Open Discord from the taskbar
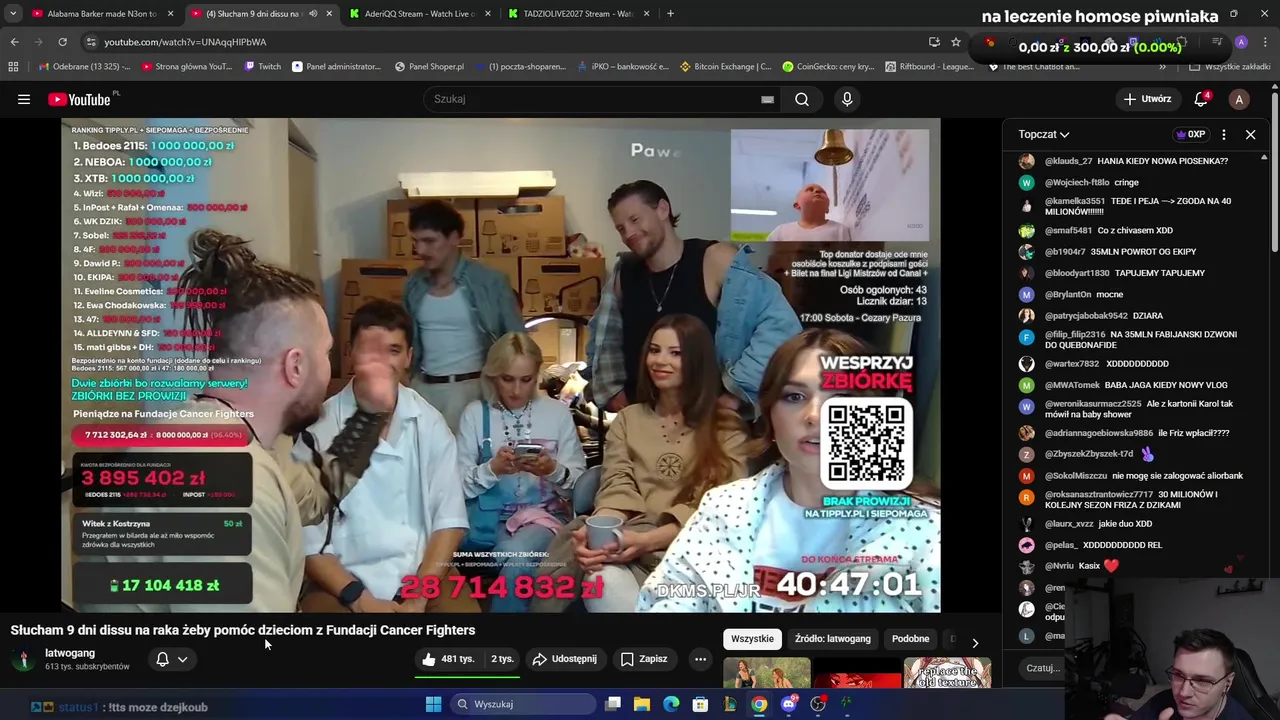The width and height of the screenshot is (1280, 720). pyautogui.click(x=789, y=704)
